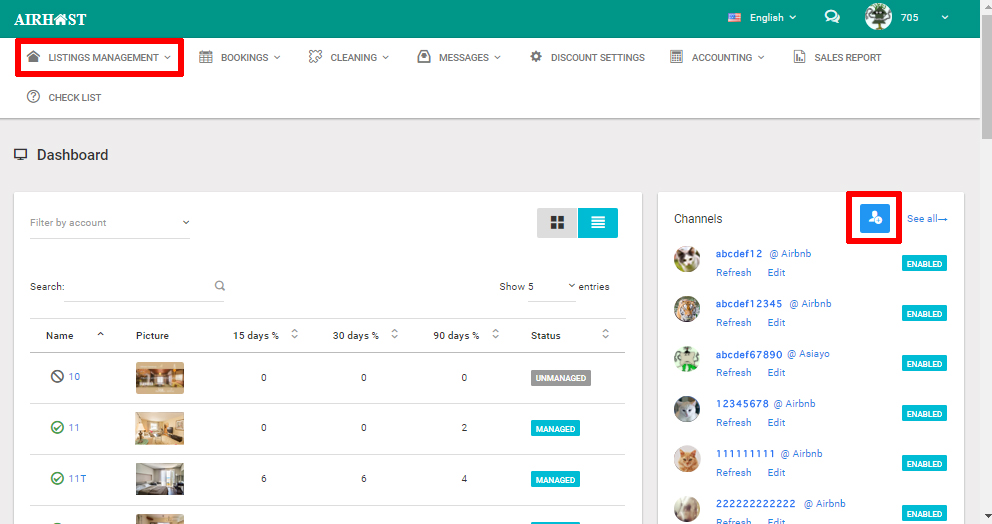Click the Search input field
The width and height of the screenshot is (992, 524).
[x=144, y=287]
